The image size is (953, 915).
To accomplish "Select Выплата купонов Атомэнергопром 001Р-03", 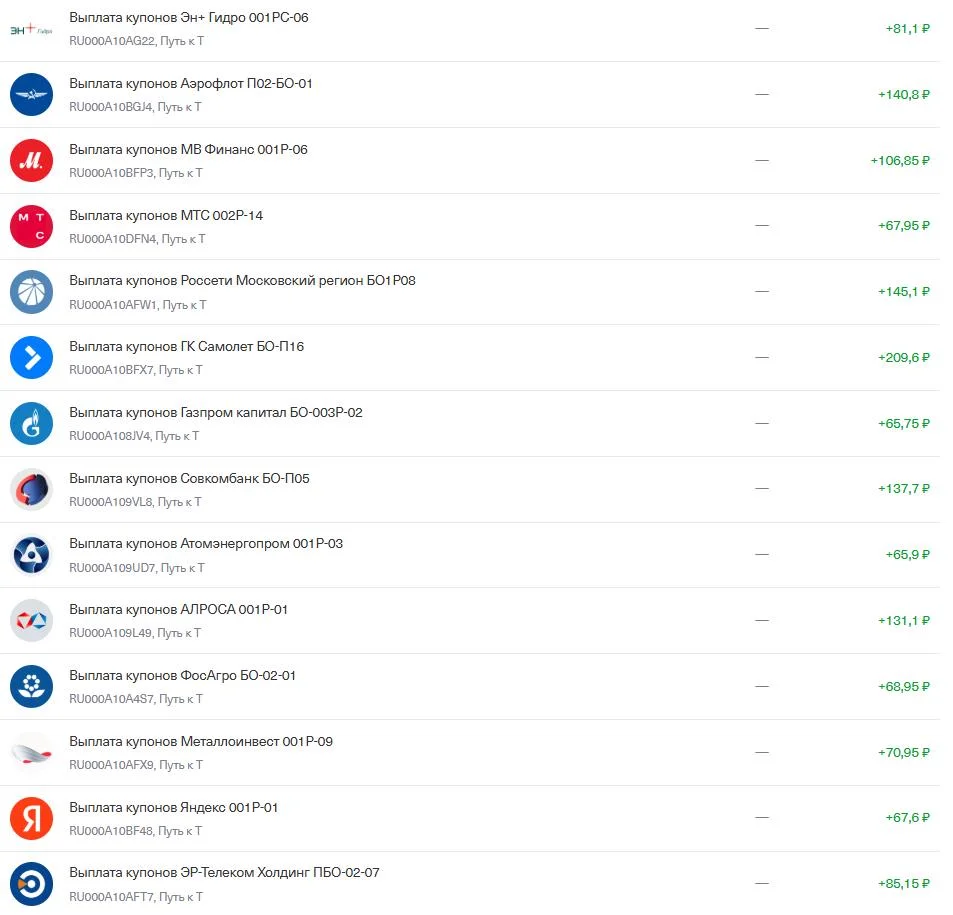I will click(206, 544).
